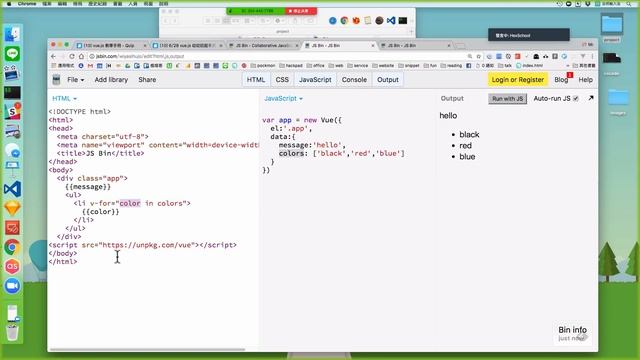
Task: Click the Chrome menu bar item
Action: (27, 3)
